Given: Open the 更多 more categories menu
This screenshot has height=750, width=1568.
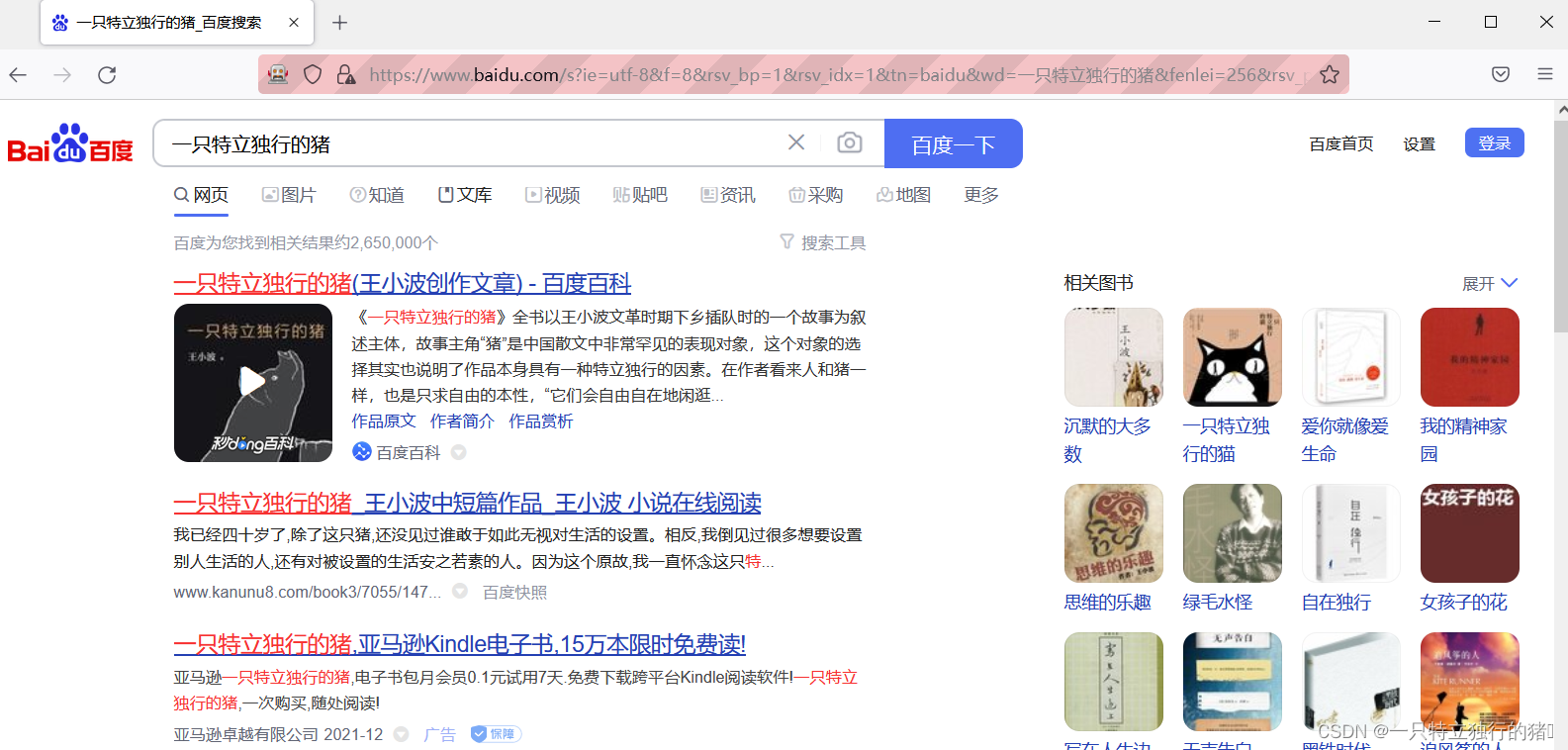Looking at the screenshot, I should pos(981,195).
